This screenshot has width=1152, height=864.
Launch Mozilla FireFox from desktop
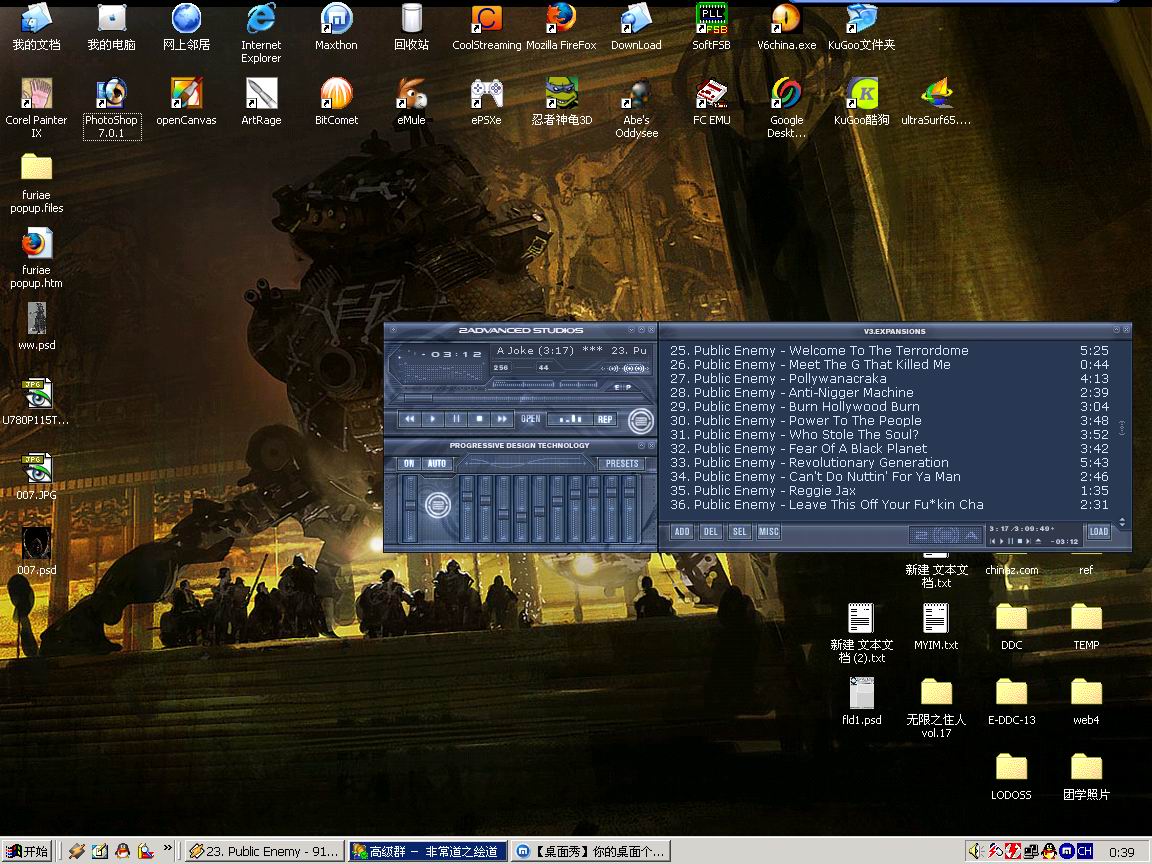pyautogui.click(x=561, y=26)
